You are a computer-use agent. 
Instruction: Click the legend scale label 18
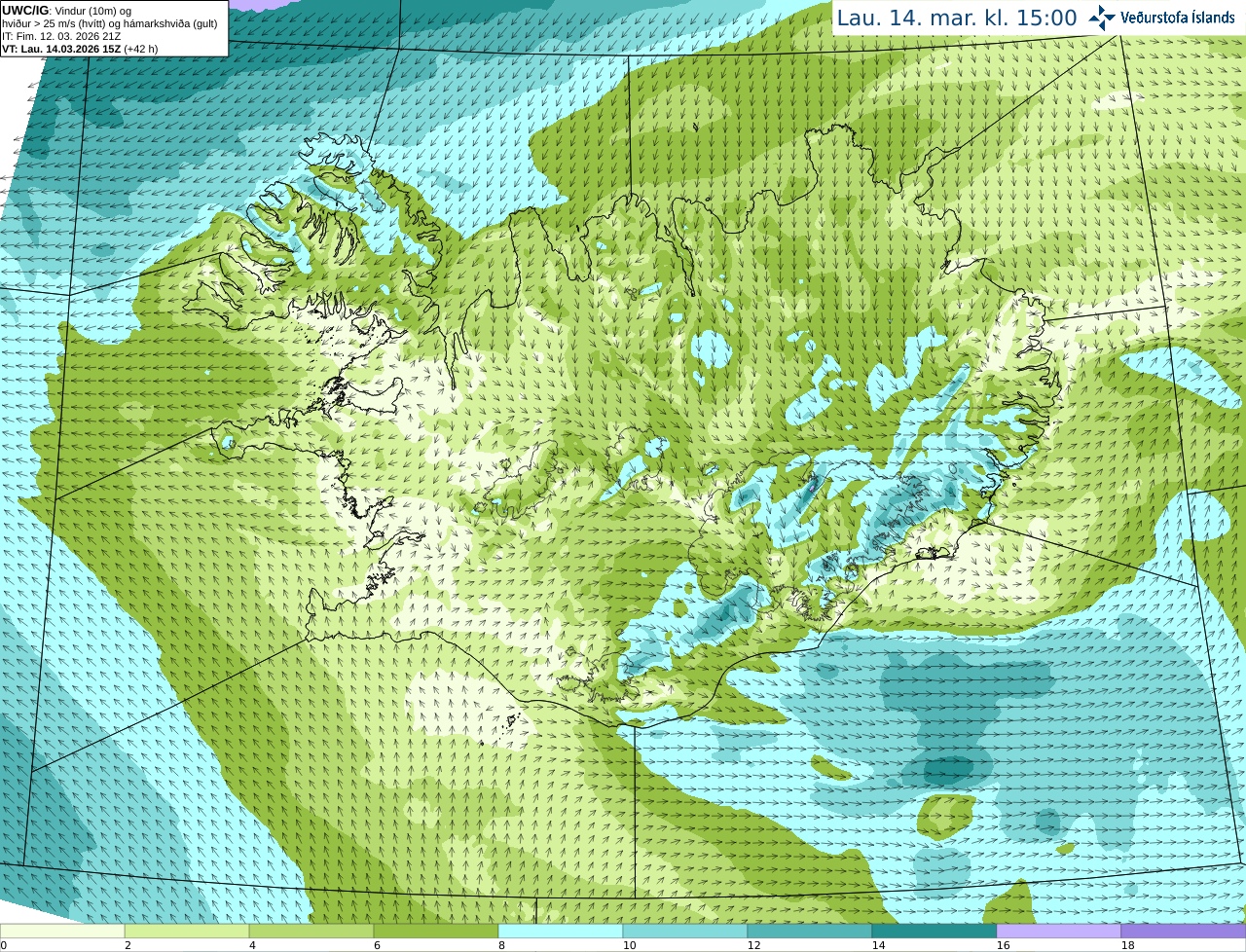(1127, 945)
